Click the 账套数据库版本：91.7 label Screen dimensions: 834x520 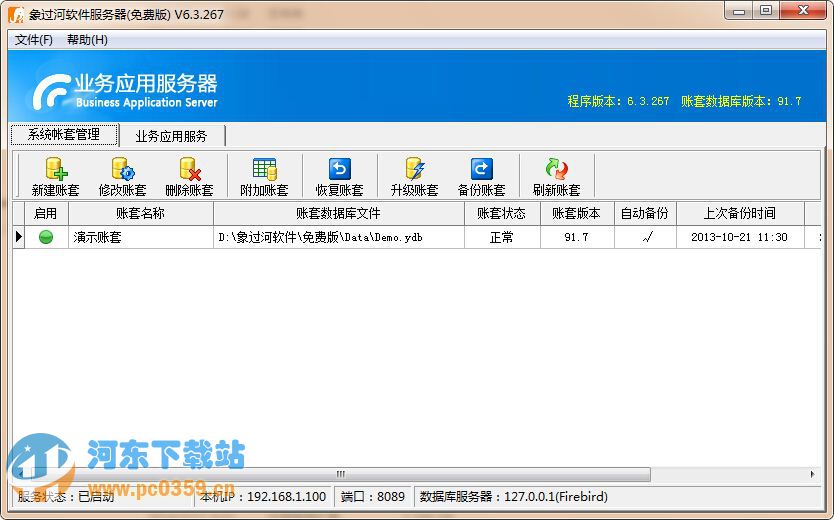click(741, 101)
